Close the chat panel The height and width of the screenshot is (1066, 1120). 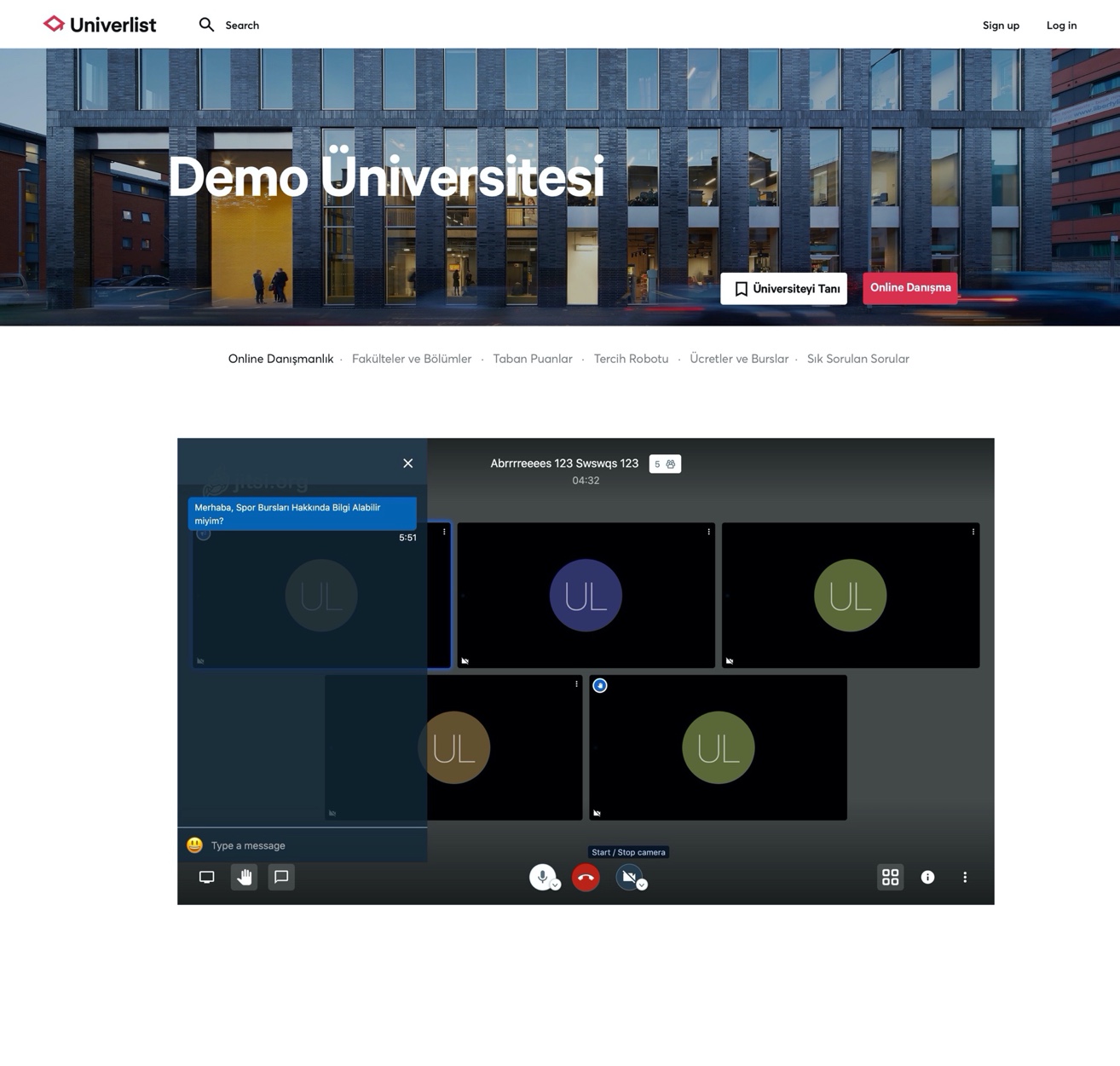(407, 464)
